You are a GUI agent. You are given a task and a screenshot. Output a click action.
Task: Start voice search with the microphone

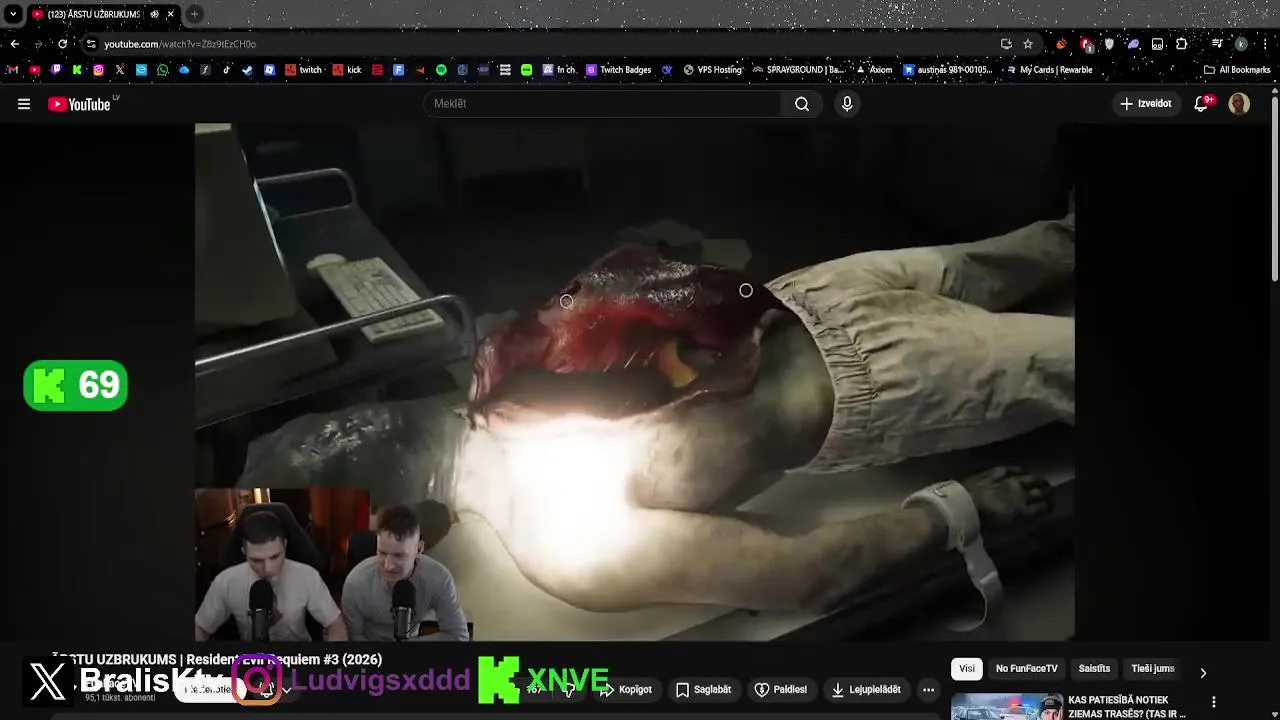(x=847, y=104)
